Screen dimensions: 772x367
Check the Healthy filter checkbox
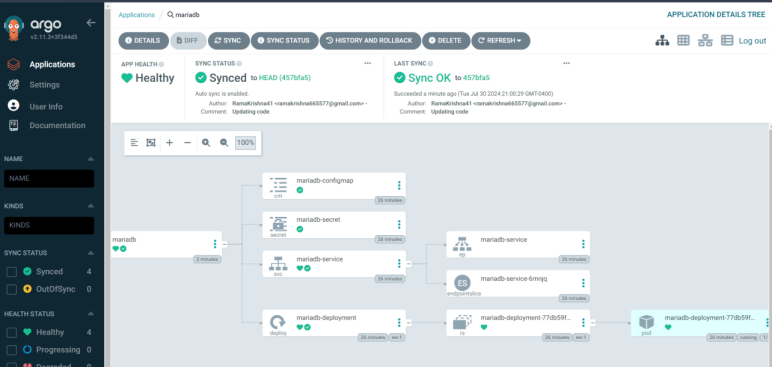coord(12,333)
